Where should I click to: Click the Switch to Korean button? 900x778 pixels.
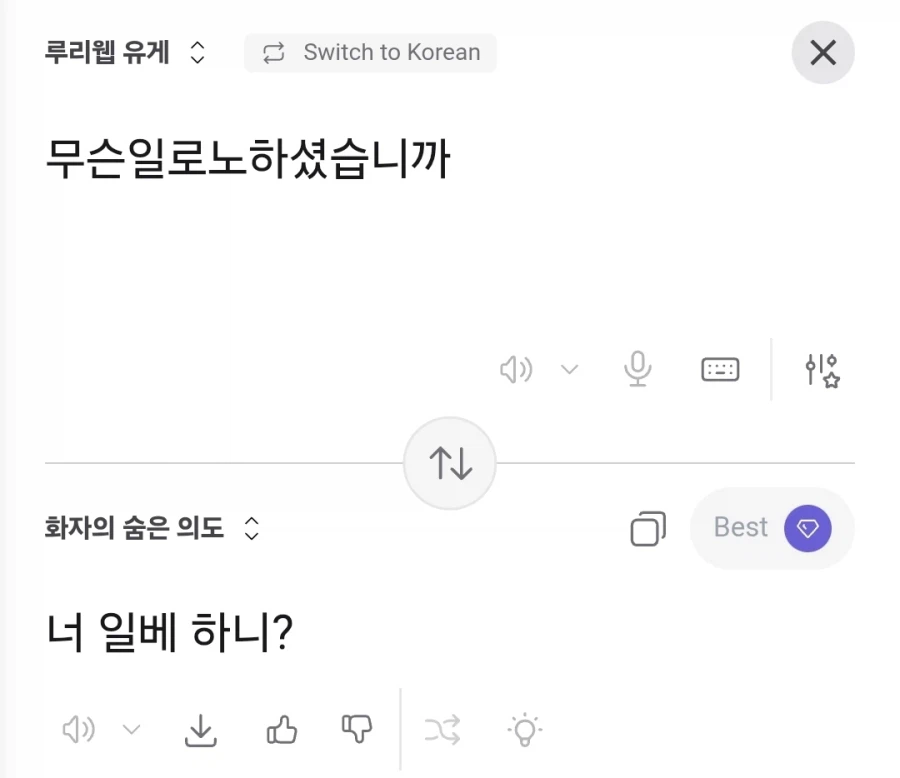pos(370,52)
